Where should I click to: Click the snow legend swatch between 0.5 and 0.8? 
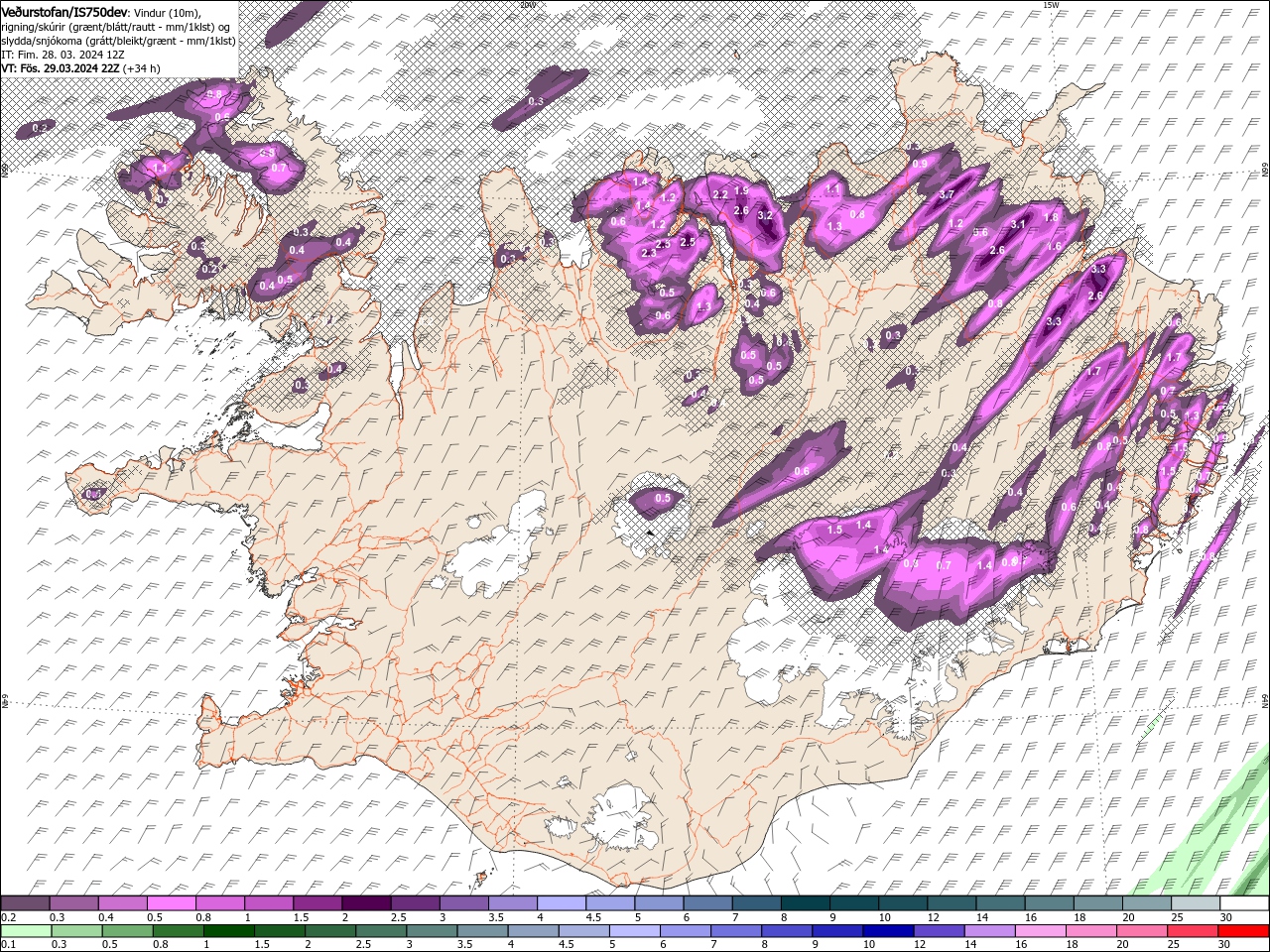172,903
